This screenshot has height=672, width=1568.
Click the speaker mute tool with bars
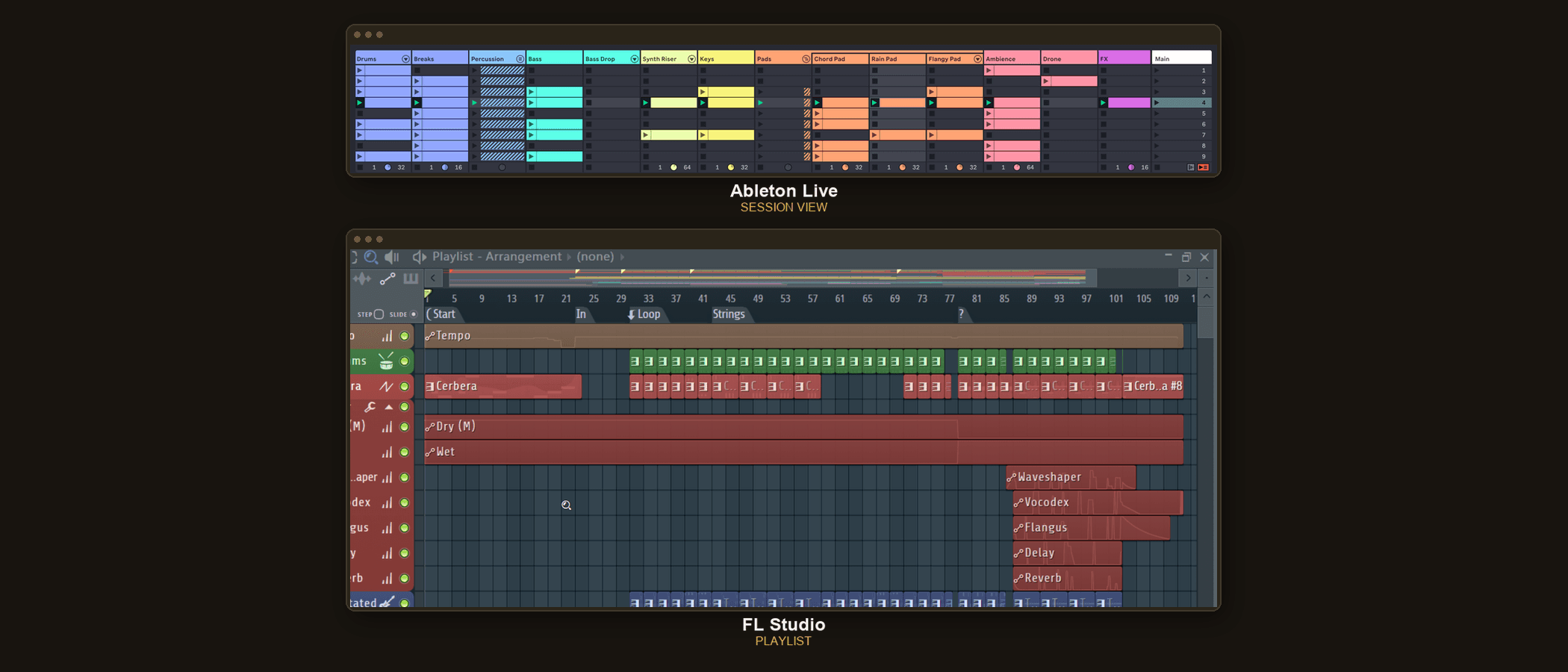[392, 257]
